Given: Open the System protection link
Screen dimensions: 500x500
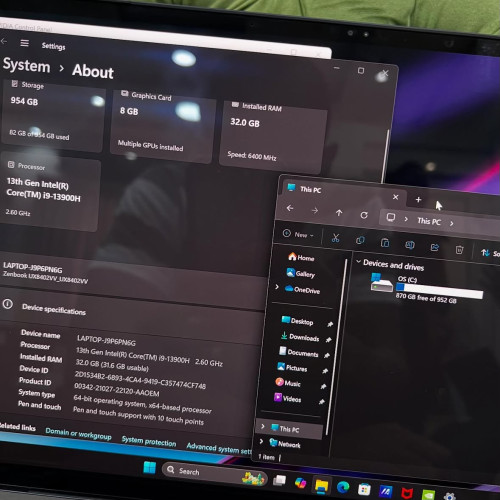Looking at the screenshot, I should [x=149, y=441].
